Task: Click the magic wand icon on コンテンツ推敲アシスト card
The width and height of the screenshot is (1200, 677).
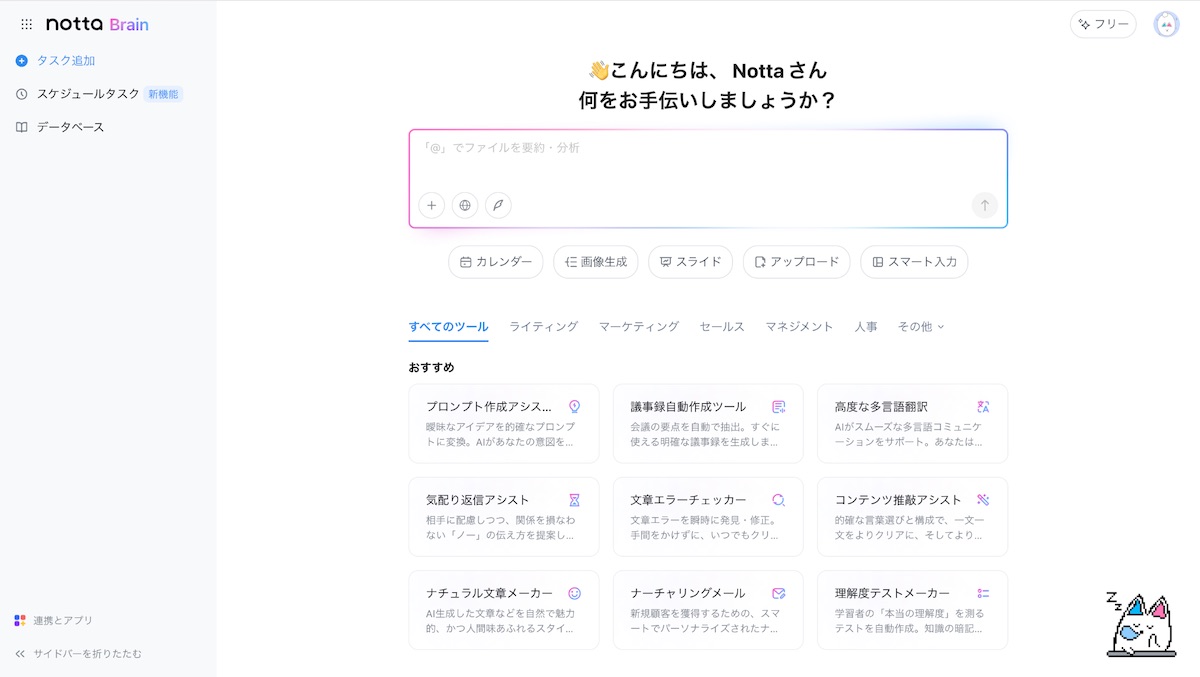Action: (983, 500)
